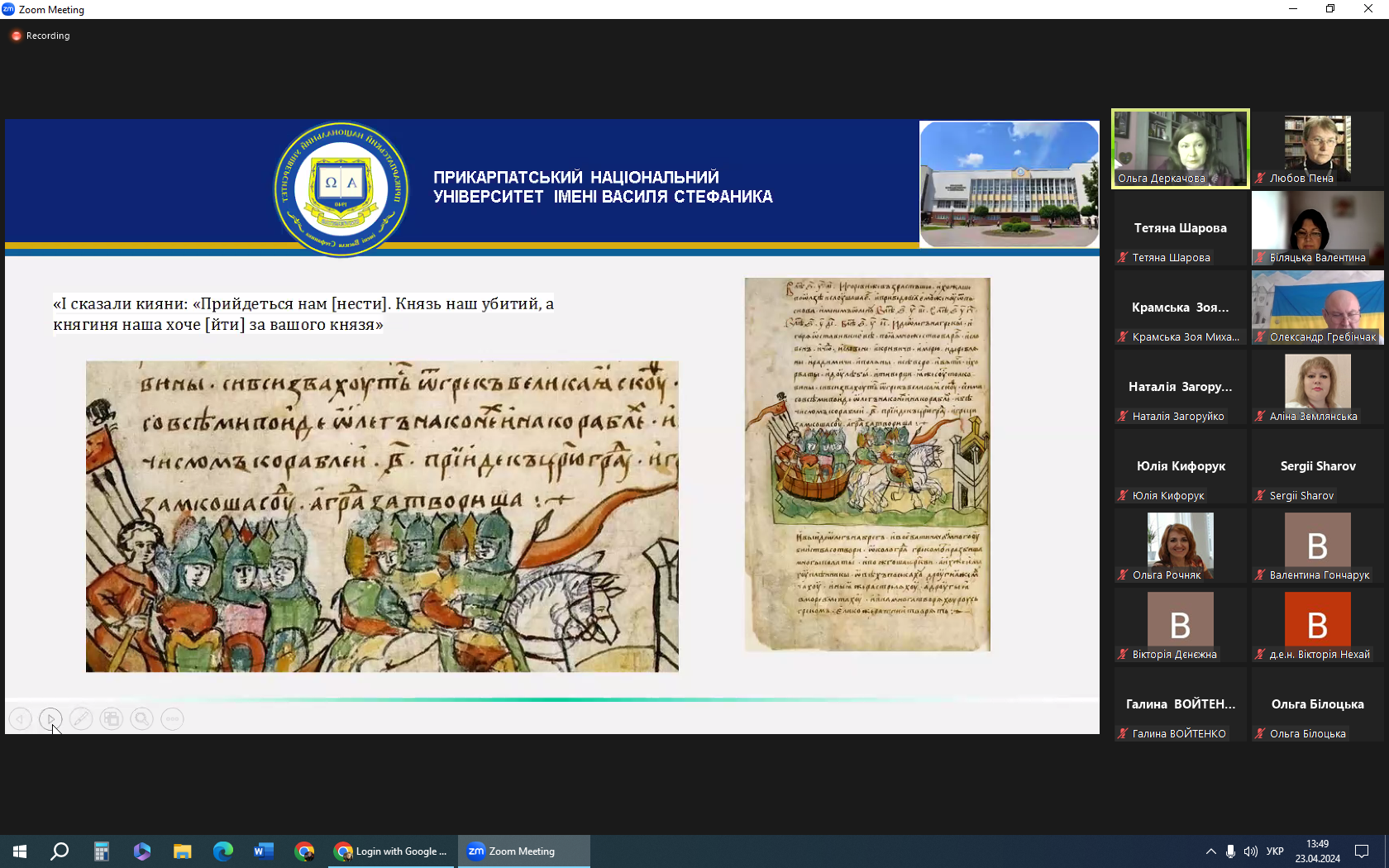Open Windows Start menu
The height and width of the screenshot is (868, 1389).
click(20, 851)
